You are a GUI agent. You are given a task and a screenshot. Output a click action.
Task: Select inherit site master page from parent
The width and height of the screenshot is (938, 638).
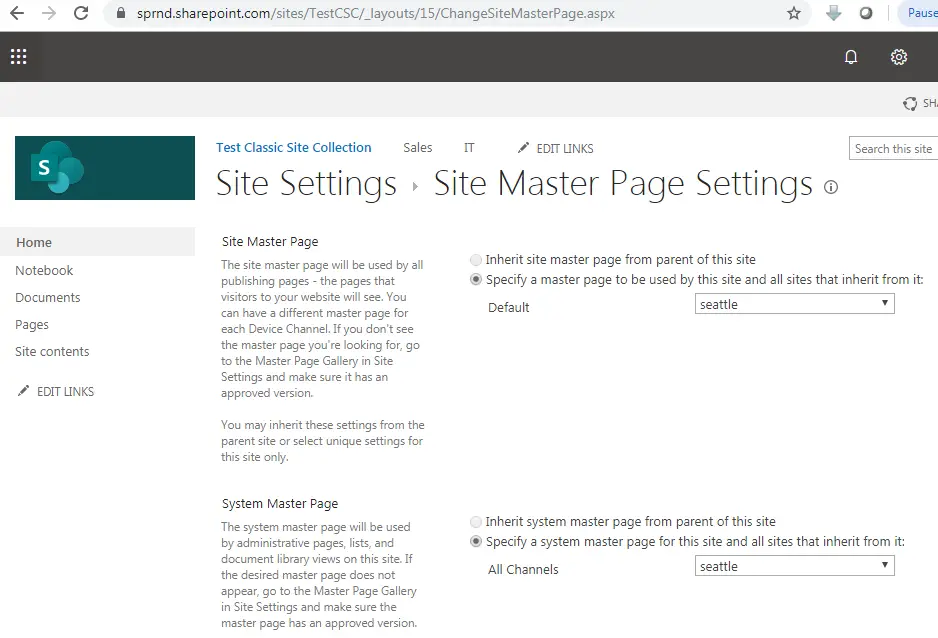point(476,259)
